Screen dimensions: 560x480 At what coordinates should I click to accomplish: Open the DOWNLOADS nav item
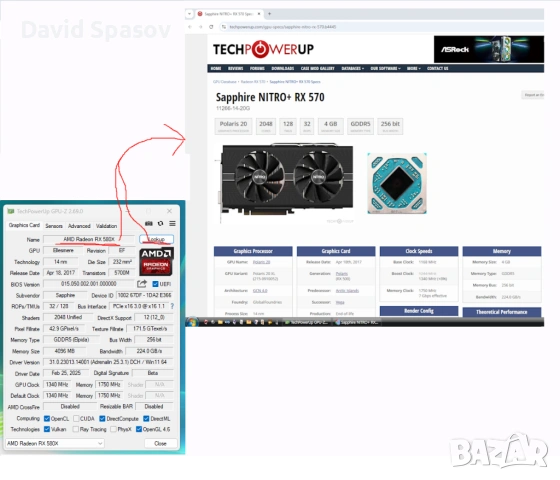coord(282,68)
